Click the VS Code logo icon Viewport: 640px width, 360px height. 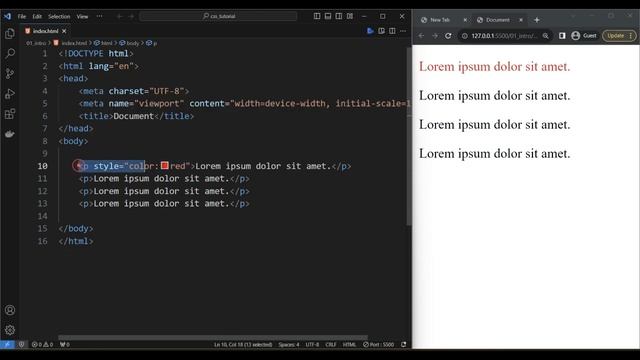pyautogui.click(x=7, y=16)
